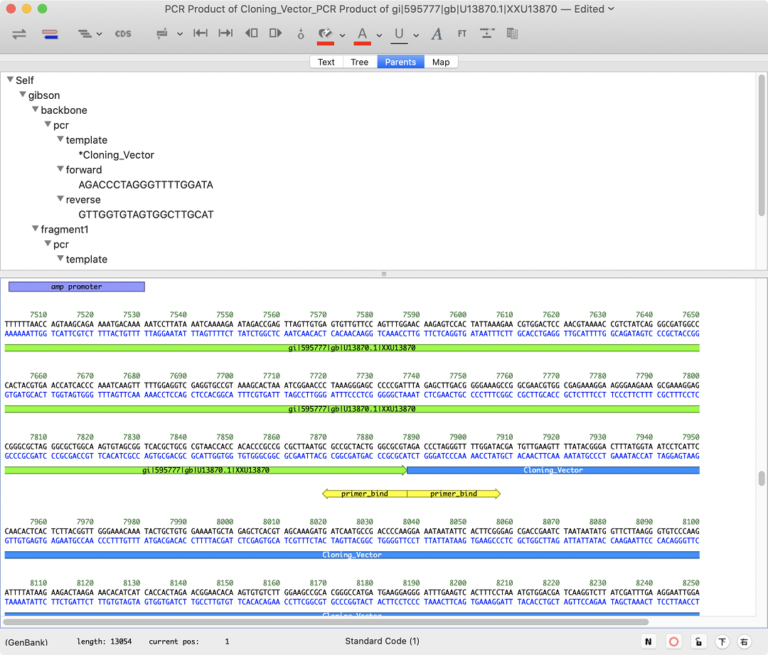
Task: Click the (GenBank) format label
Action: point(26,642)
